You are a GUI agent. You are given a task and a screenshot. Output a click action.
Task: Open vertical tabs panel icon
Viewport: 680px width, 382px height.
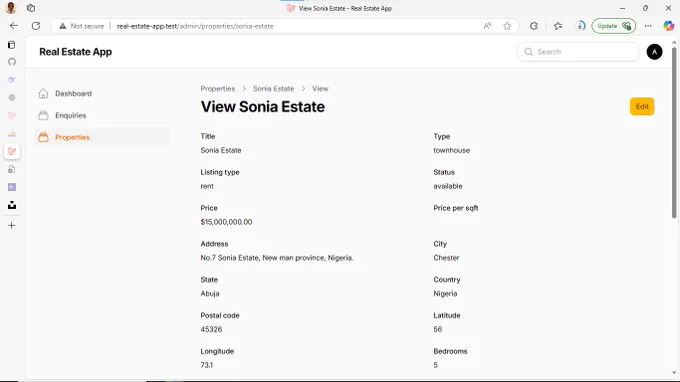point(12,45)
